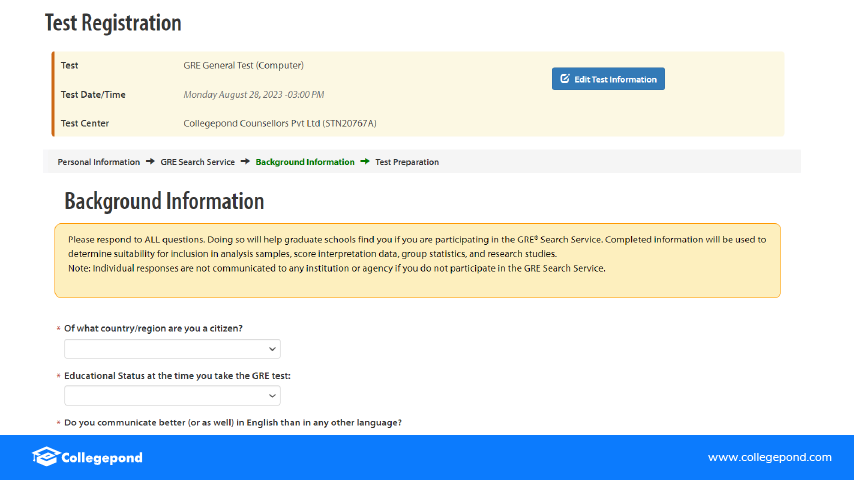The height and width of the screenshot is (480, 854).
Task: Click the yellow notice box about responding
Action: (417, 260)
